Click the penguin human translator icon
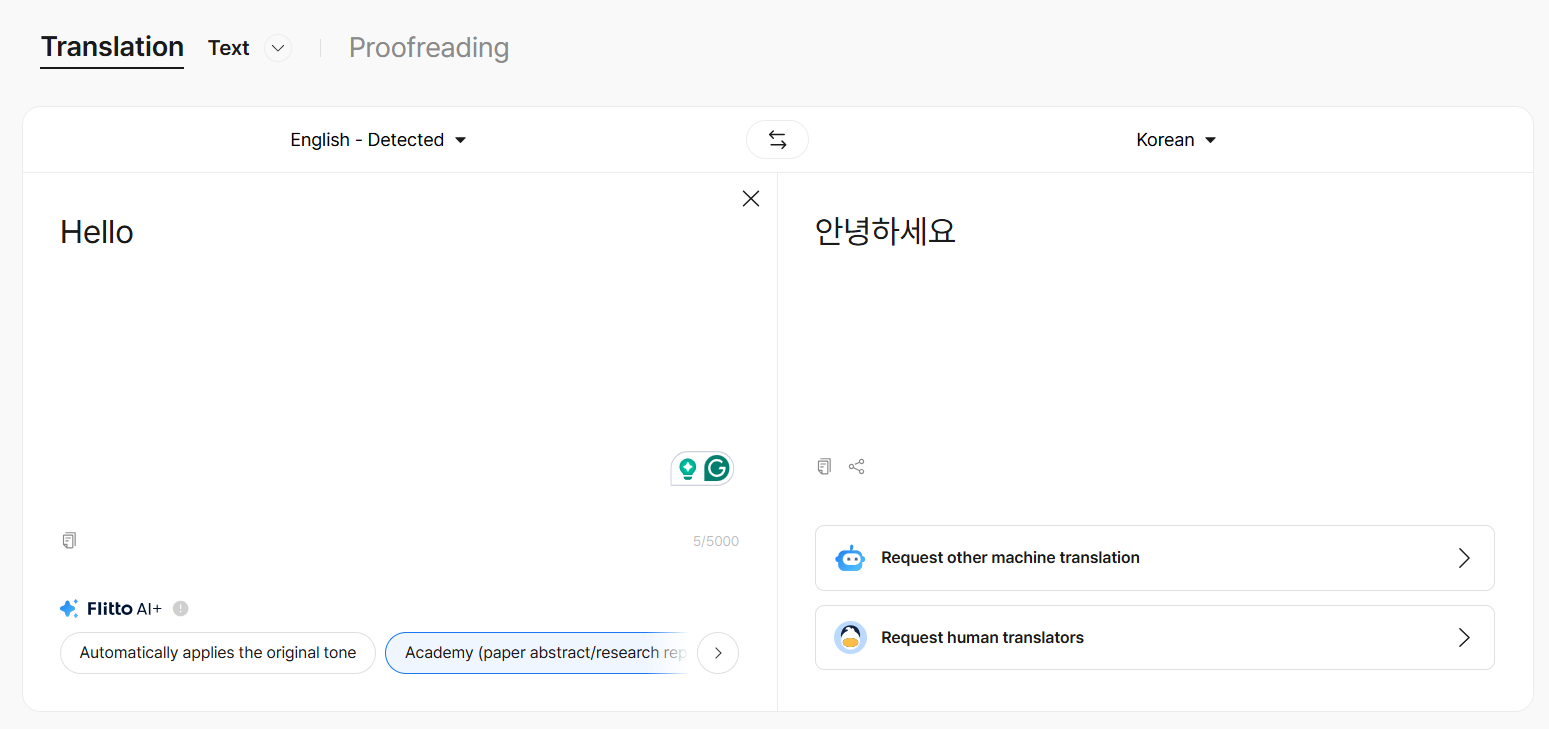The height and width of the screenshot is (729, 1549). tap(850, 638)
